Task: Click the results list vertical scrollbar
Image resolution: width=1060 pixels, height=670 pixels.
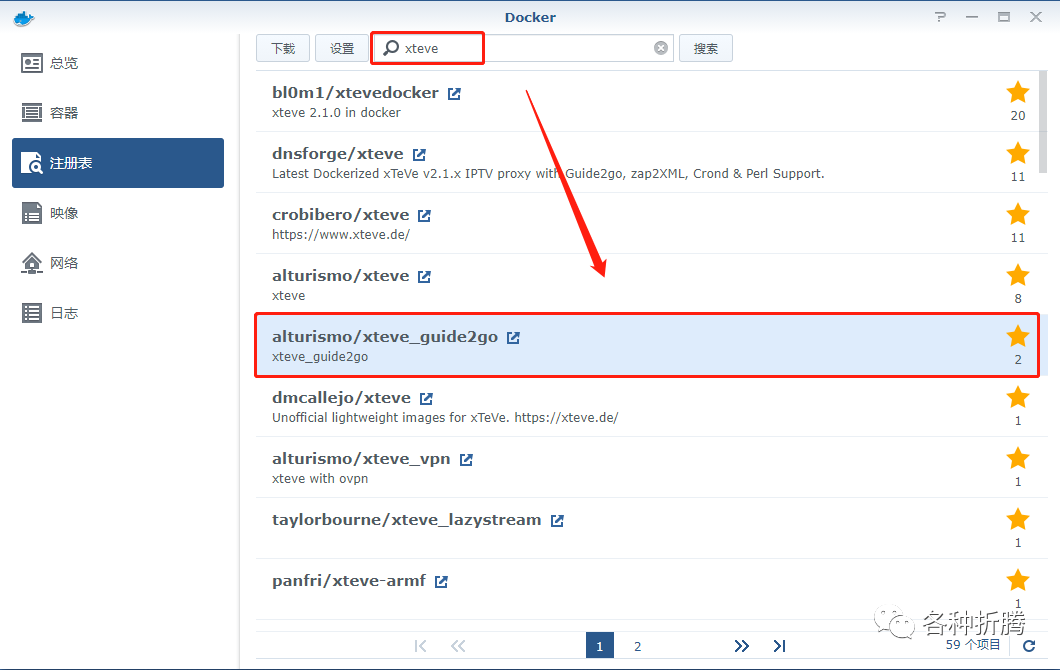Action: point(1042,122)
